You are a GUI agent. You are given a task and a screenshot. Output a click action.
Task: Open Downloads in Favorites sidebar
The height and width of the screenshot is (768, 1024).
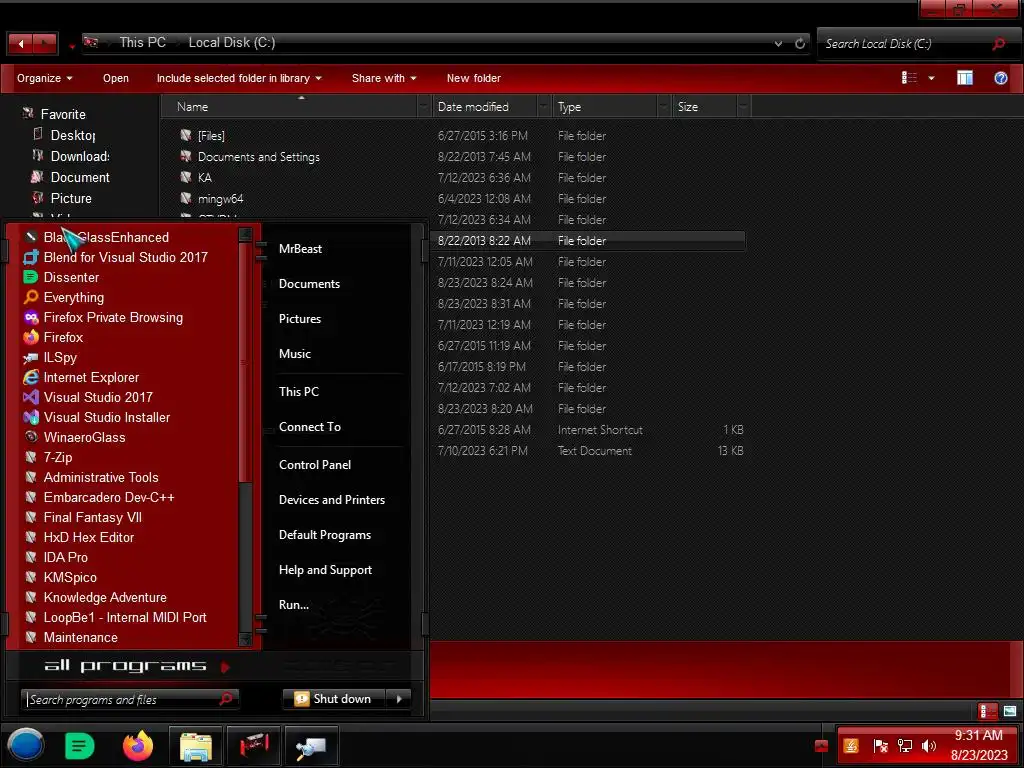click(x=80, y=156)
